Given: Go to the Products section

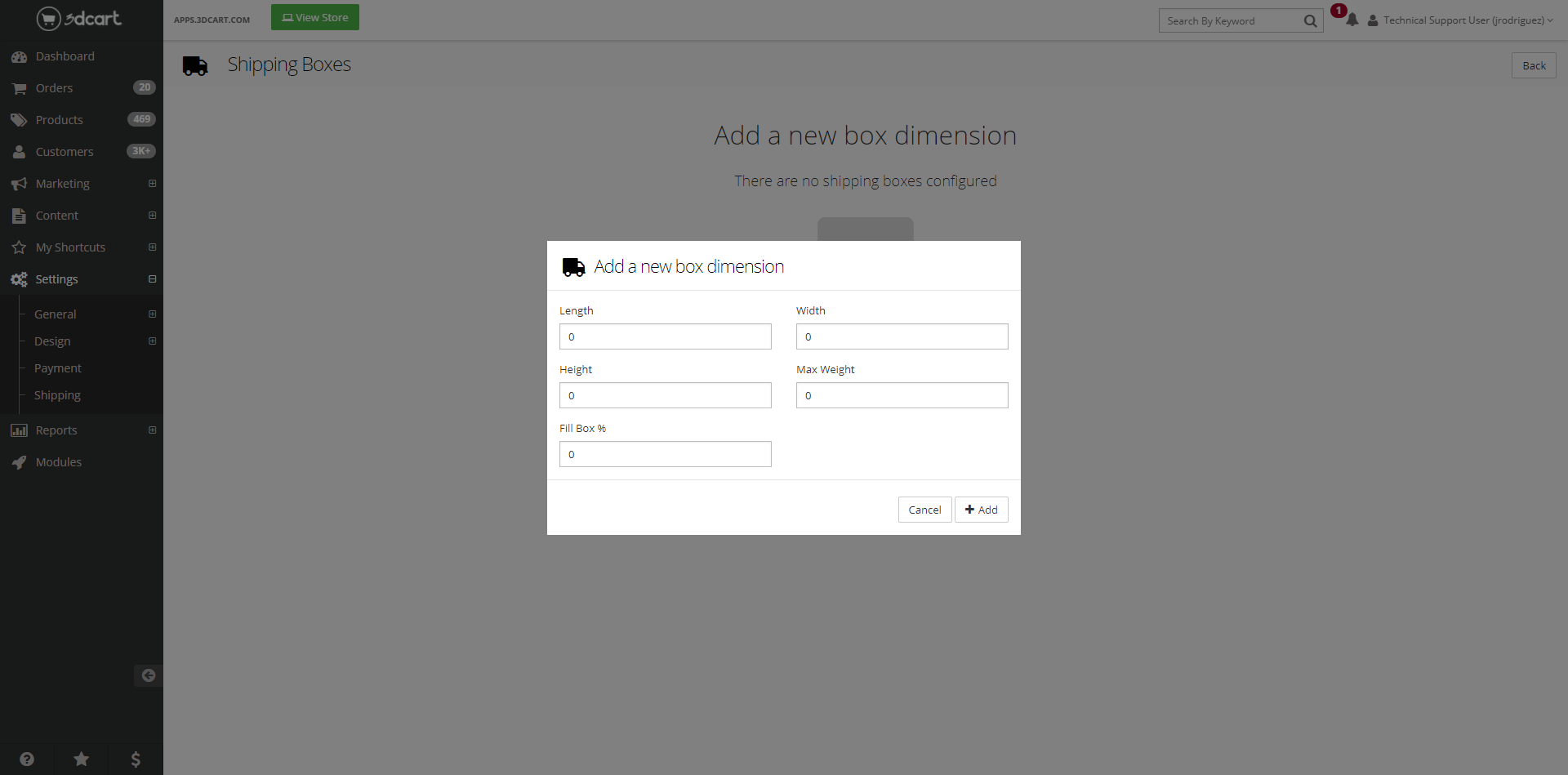Looking at the screenshot, I should click(59, 120).
